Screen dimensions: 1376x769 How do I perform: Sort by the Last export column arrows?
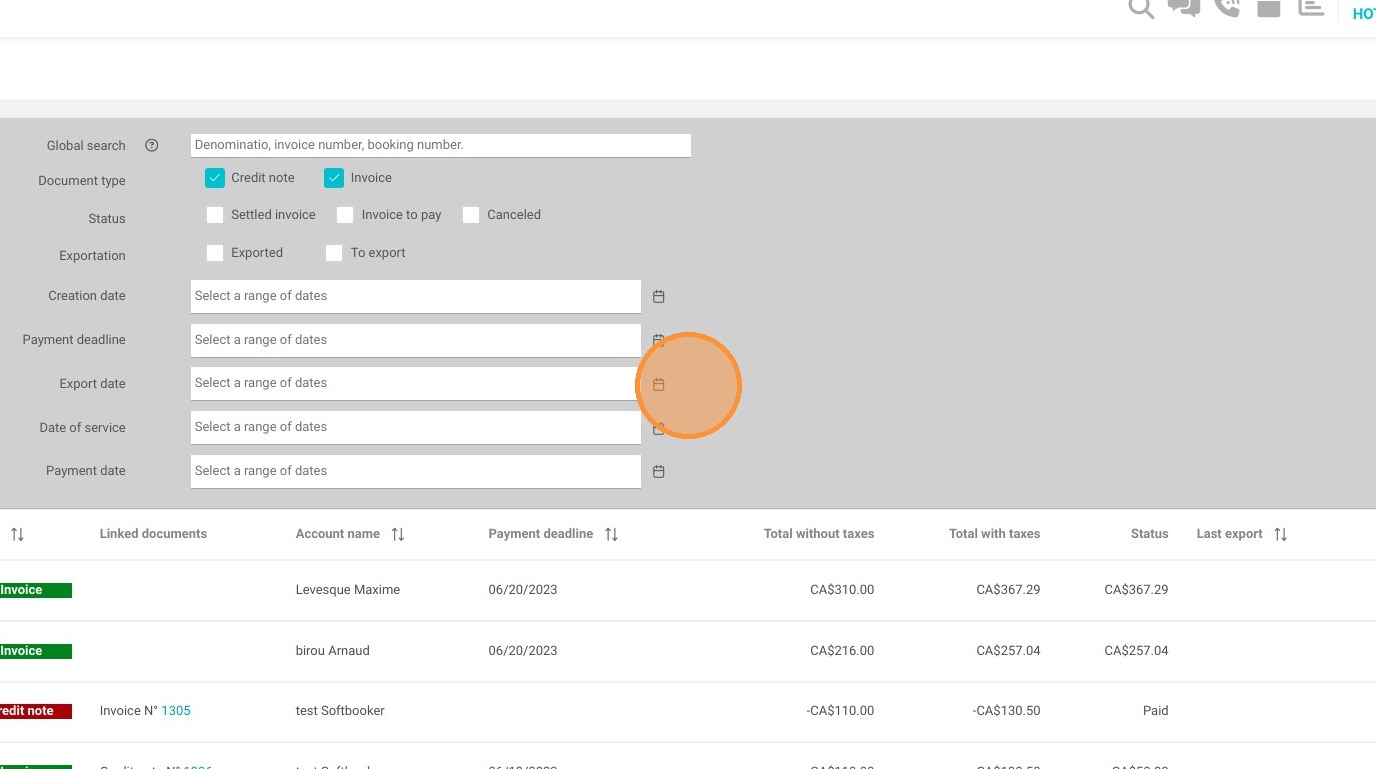(x=1281, y=534)
